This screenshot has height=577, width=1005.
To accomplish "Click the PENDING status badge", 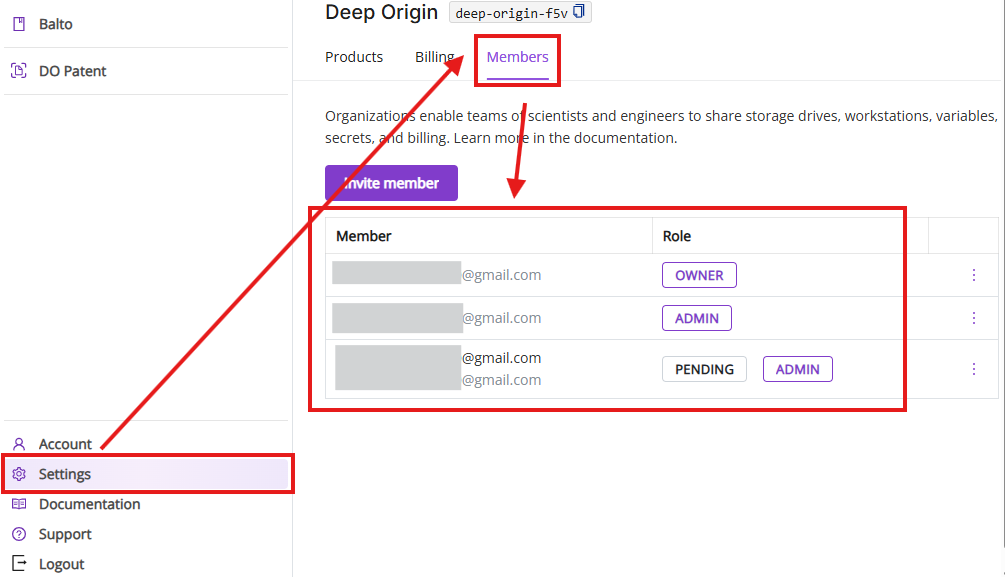I will tap(704, 369).
